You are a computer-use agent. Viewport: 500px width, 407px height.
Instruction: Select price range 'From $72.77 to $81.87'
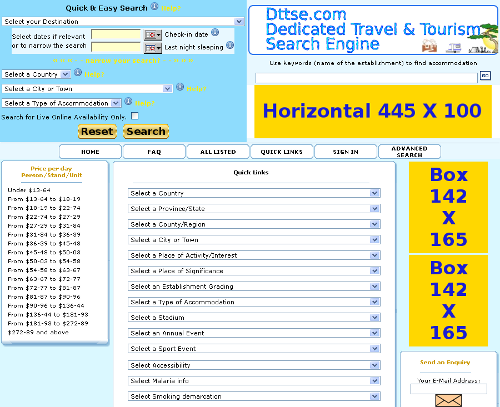point(44,288)
